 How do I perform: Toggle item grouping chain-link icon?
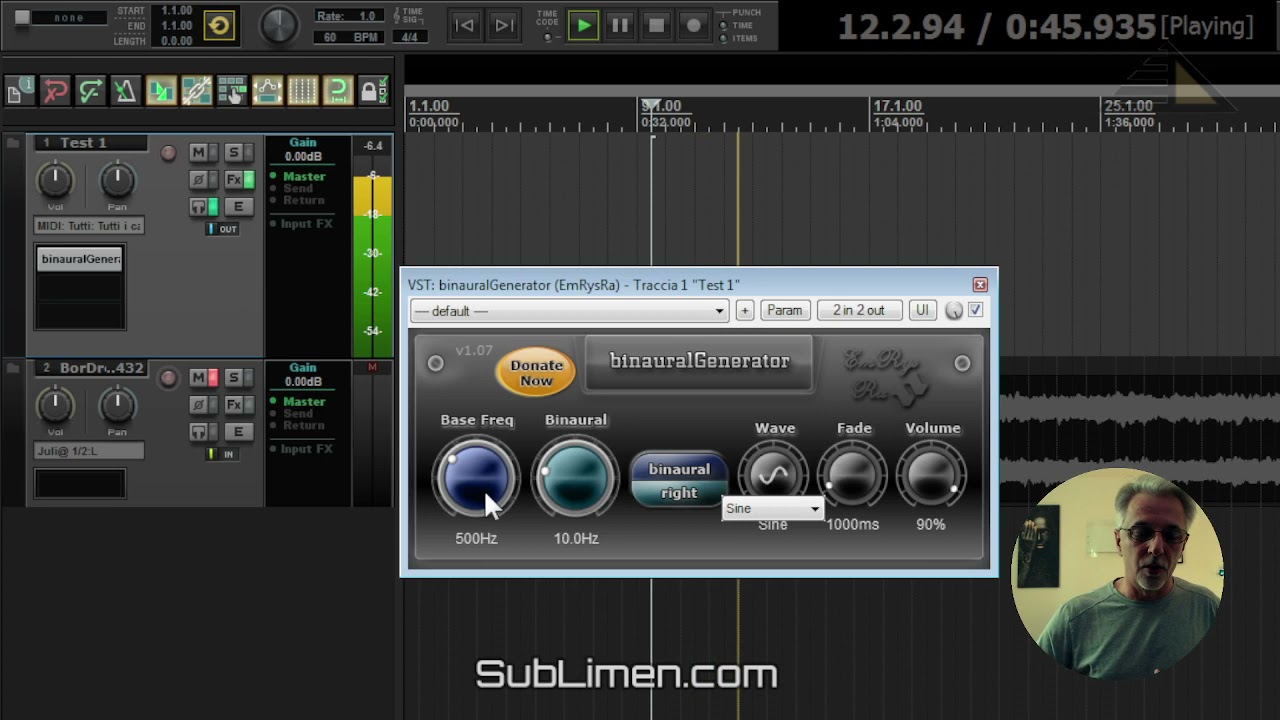tap(196, 91)
